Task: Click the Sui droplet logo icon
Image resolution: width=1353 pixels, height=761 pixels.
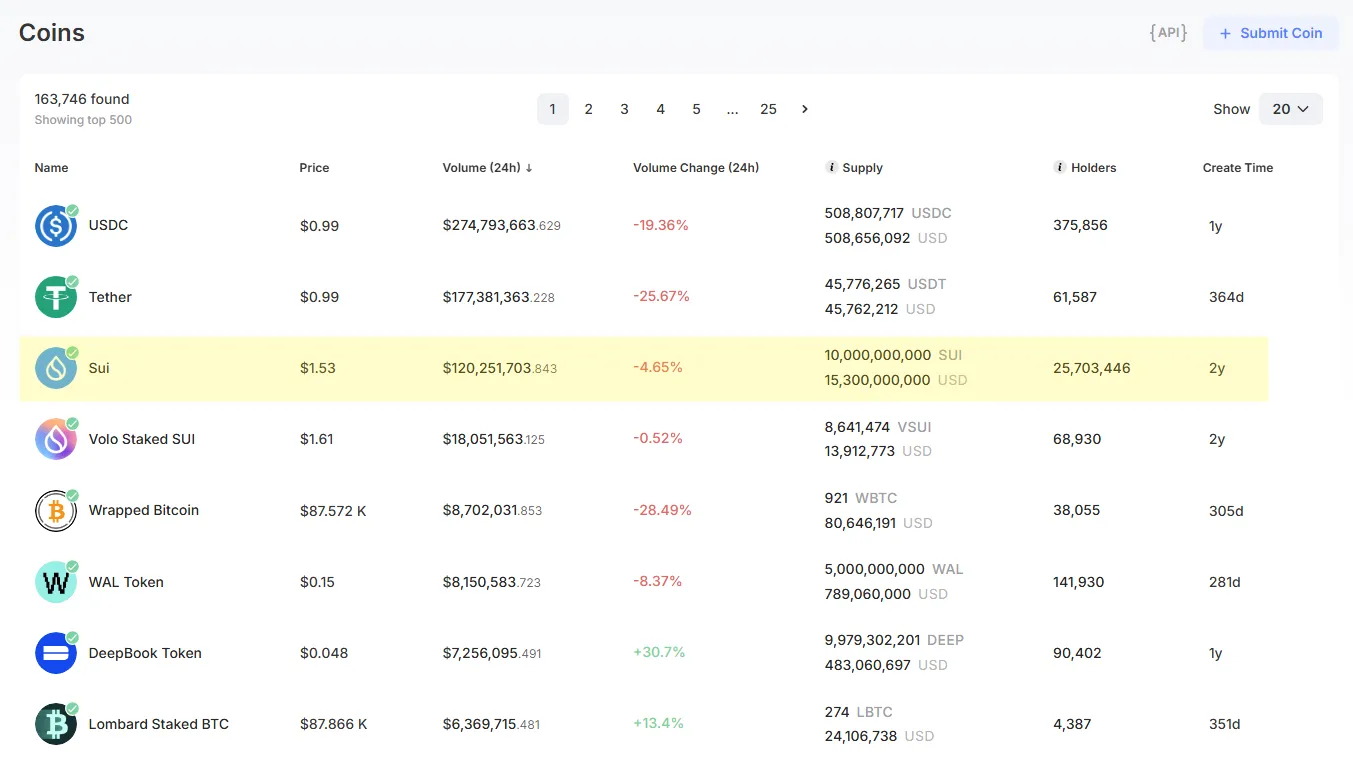Action: tap(56, 368)
